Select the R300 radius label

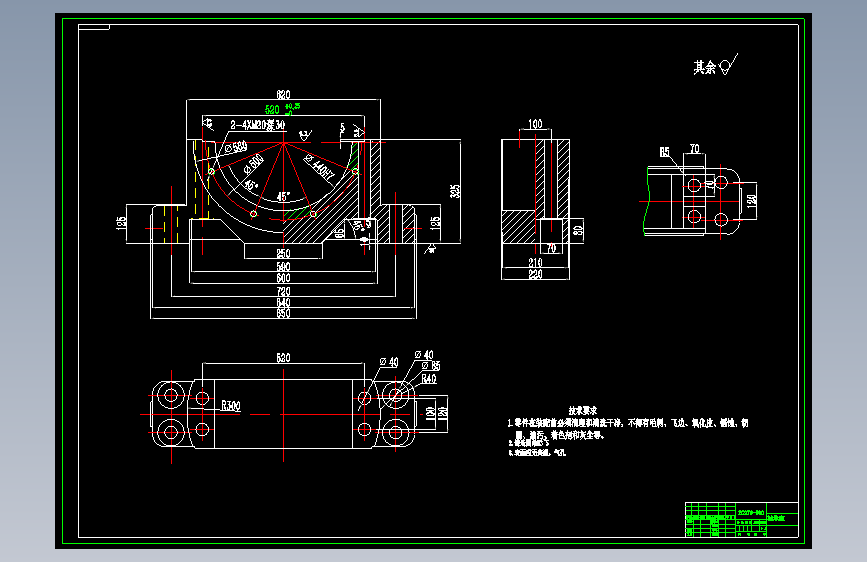[231, 406]
